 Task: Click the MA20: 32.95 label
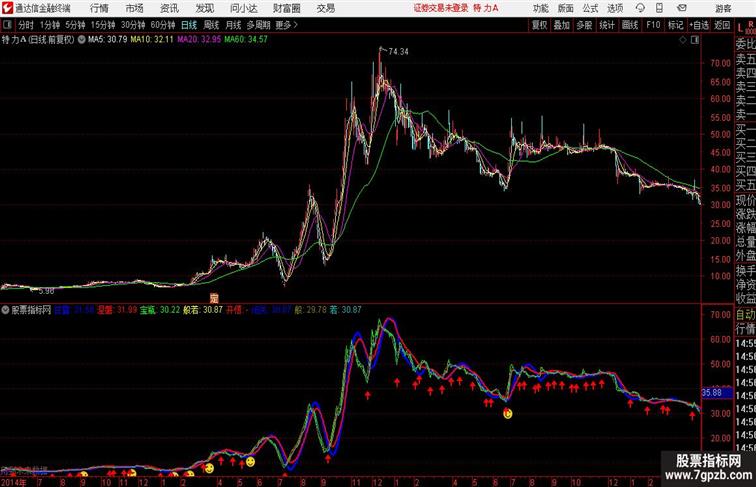[199, 40]
